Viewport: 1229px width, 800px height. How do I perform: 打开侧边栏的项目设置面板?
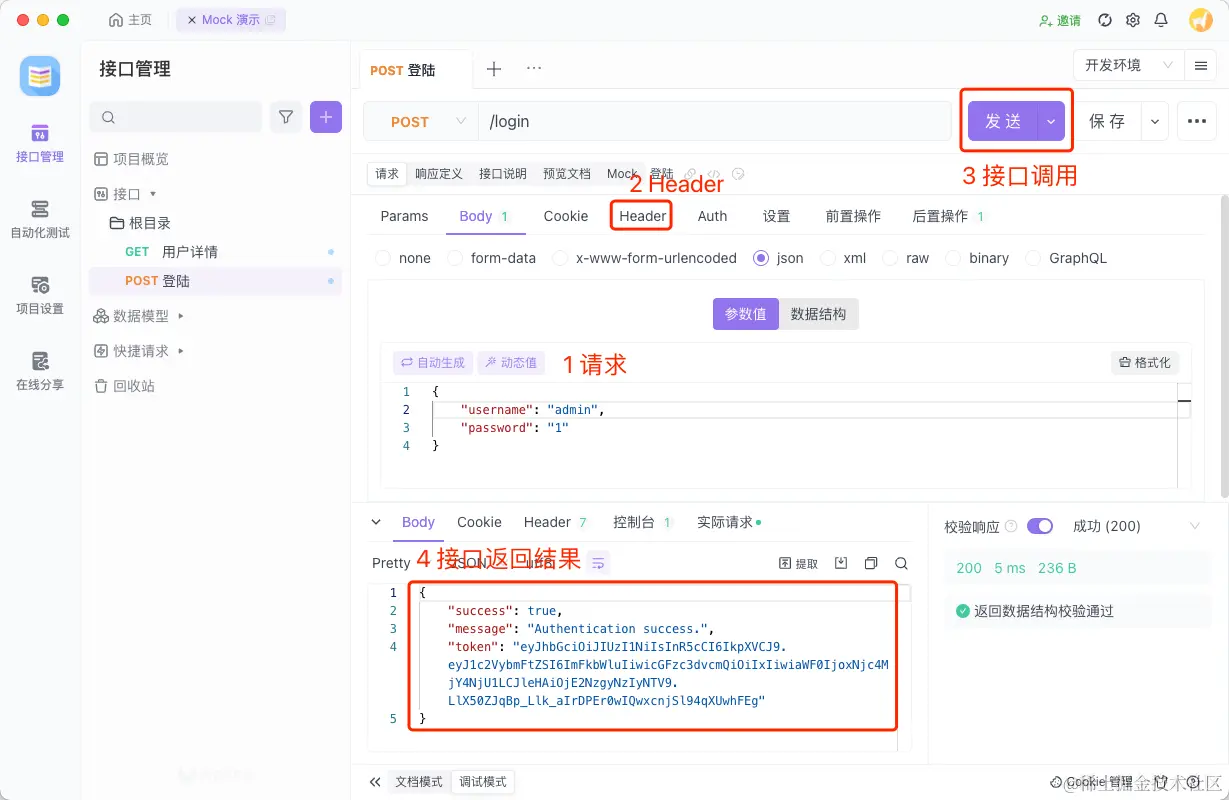point(39,296)
